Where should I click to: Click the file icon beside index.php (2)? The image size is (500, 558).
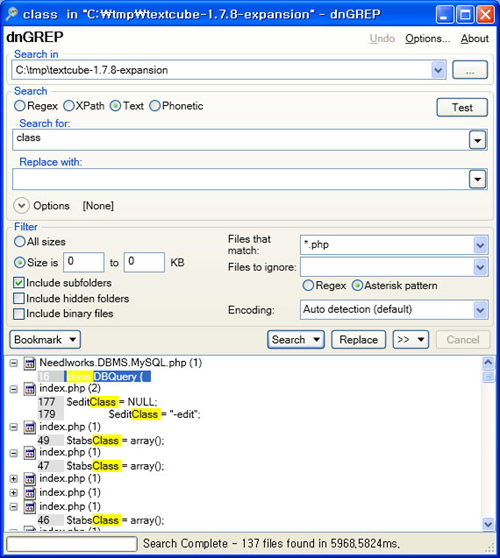(x=30, y=389)
